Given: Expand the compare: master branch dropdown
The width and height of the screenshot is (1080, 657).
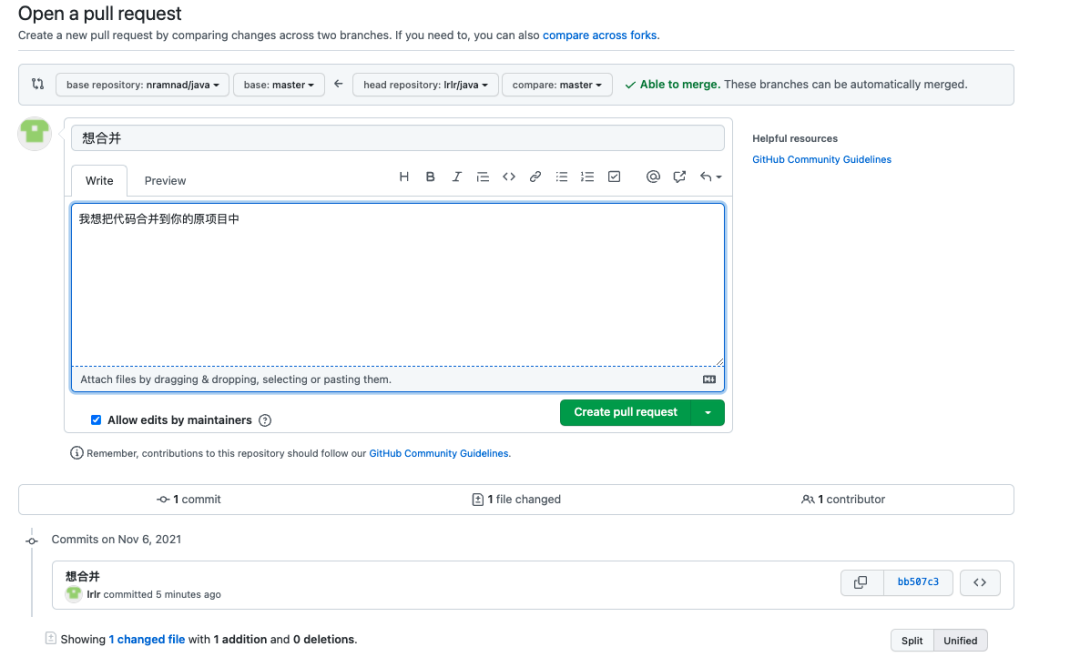Looking at the screenshot, I should (x=557, y=85).
